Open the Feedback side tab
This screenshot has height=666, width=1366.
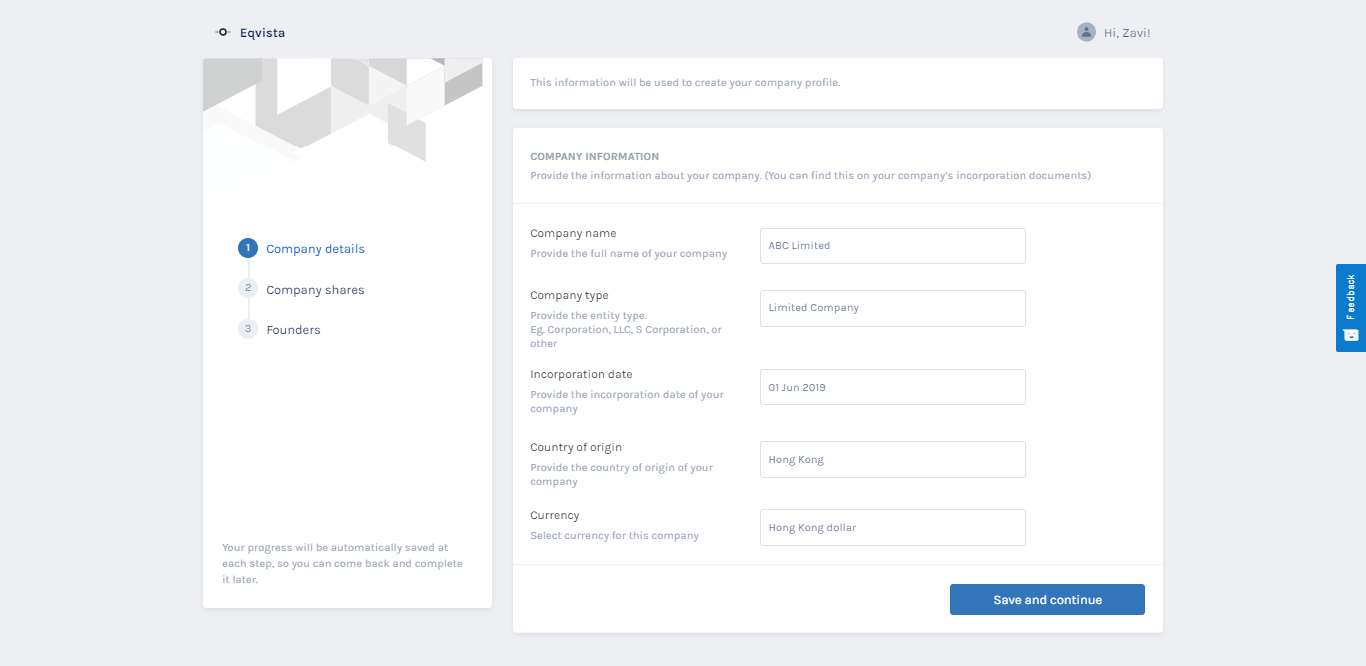(1351, 308)
